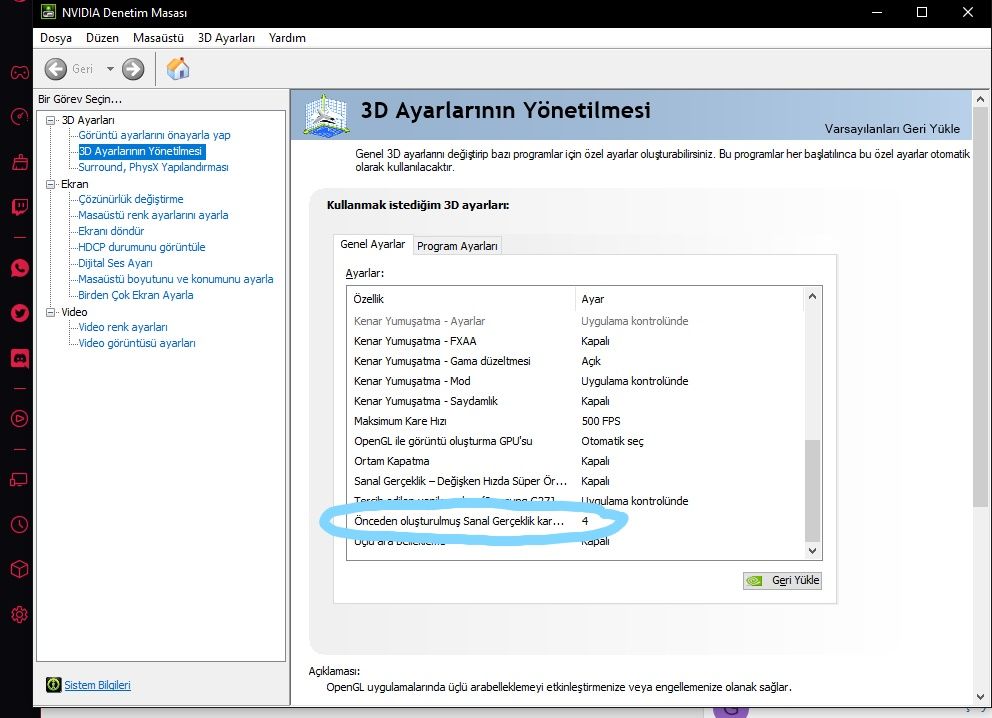Select 3D Ayarlarının Yönetilmesi tree item

140,151
